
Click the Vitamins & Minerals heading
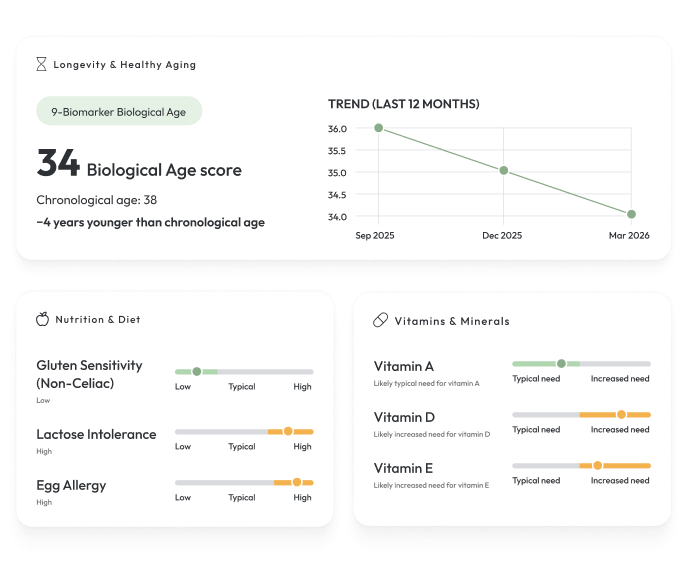point(452,321)
